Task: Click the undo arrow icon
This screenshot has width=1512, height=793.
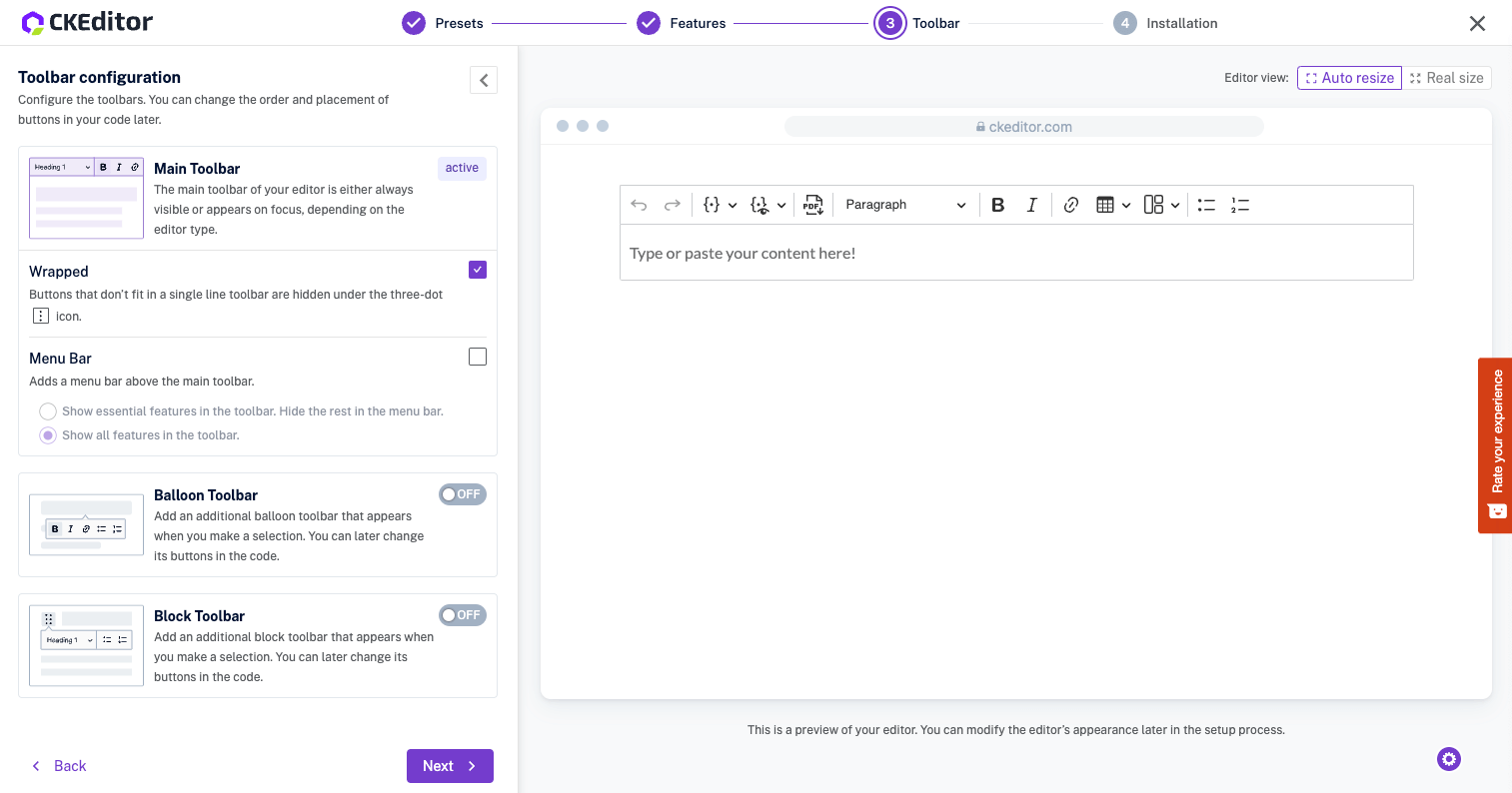Action: (x=639, y=205)
